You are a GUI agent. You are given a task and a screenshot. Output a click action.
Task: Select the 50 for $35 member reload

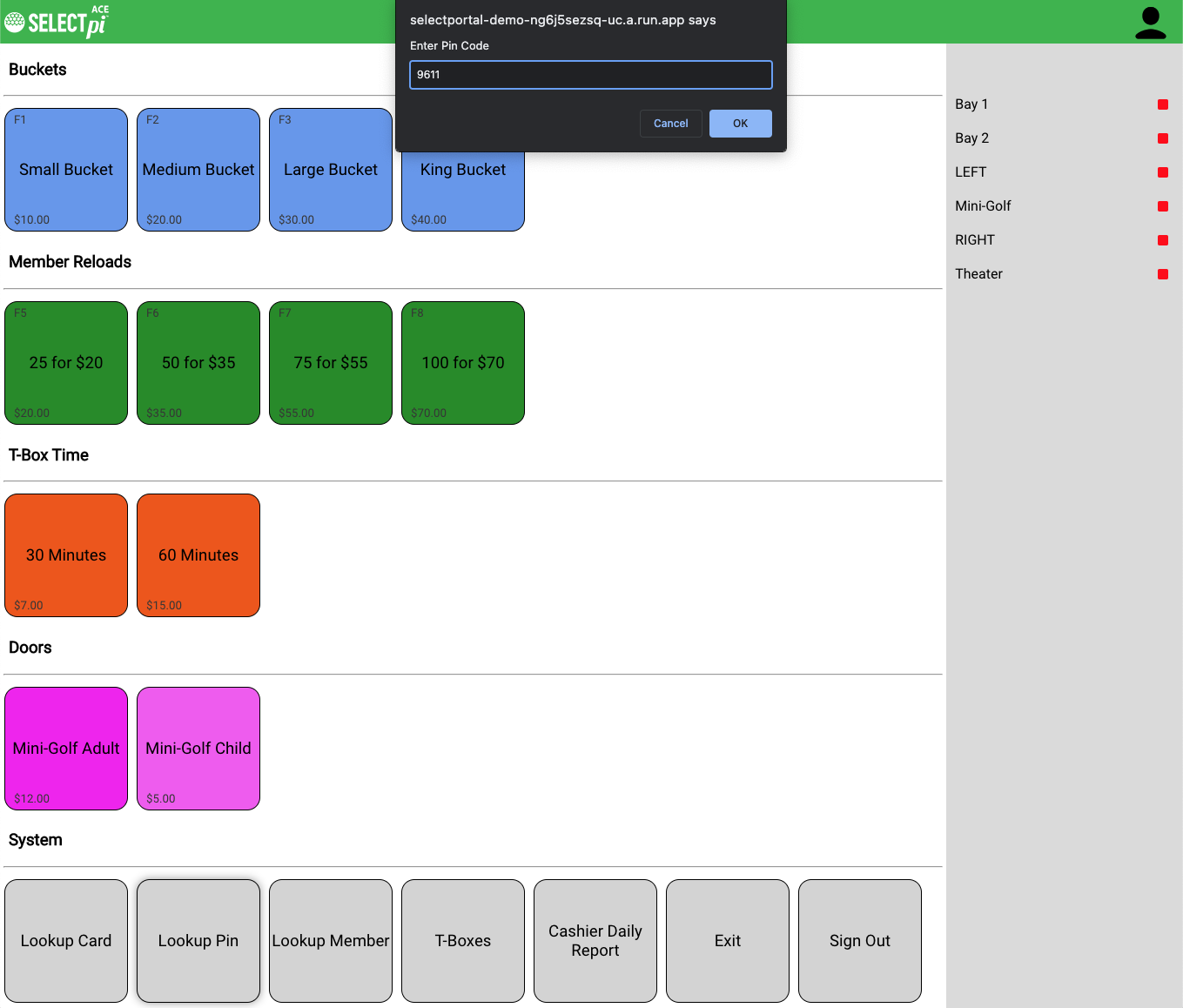tap(198, 363)
